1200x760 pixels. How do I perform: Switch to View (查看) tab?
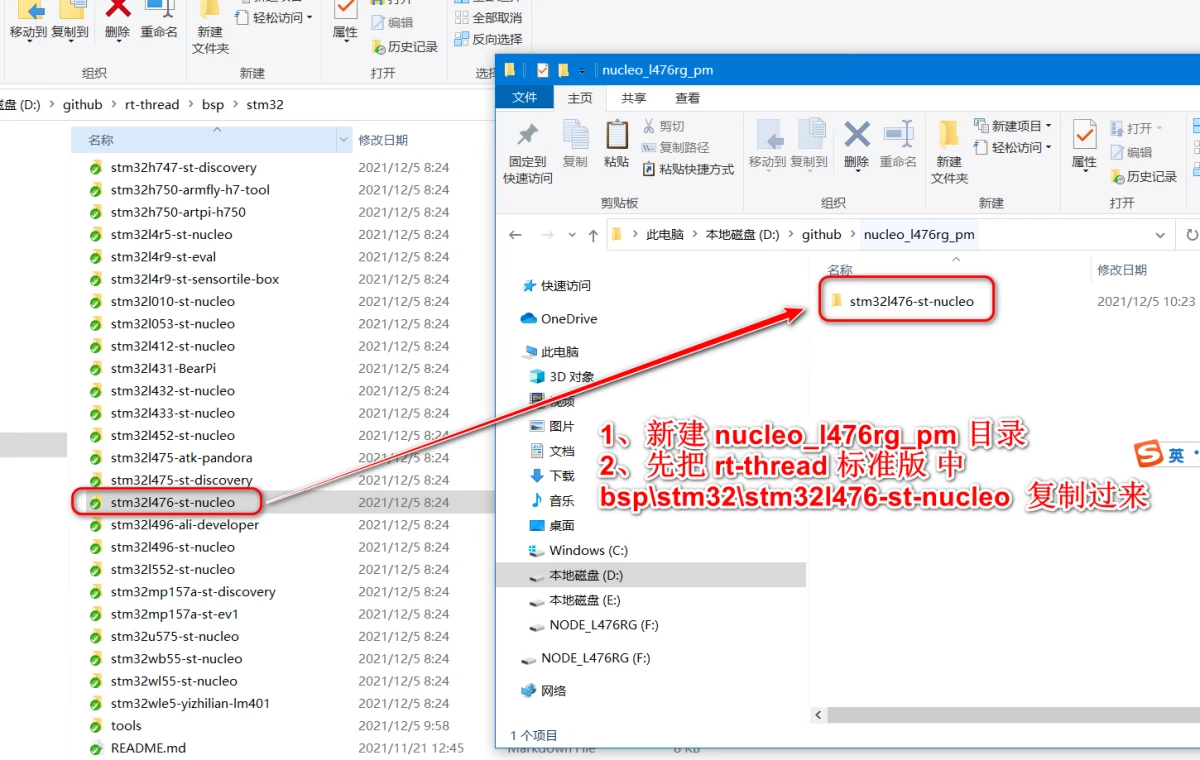point(688,98)
